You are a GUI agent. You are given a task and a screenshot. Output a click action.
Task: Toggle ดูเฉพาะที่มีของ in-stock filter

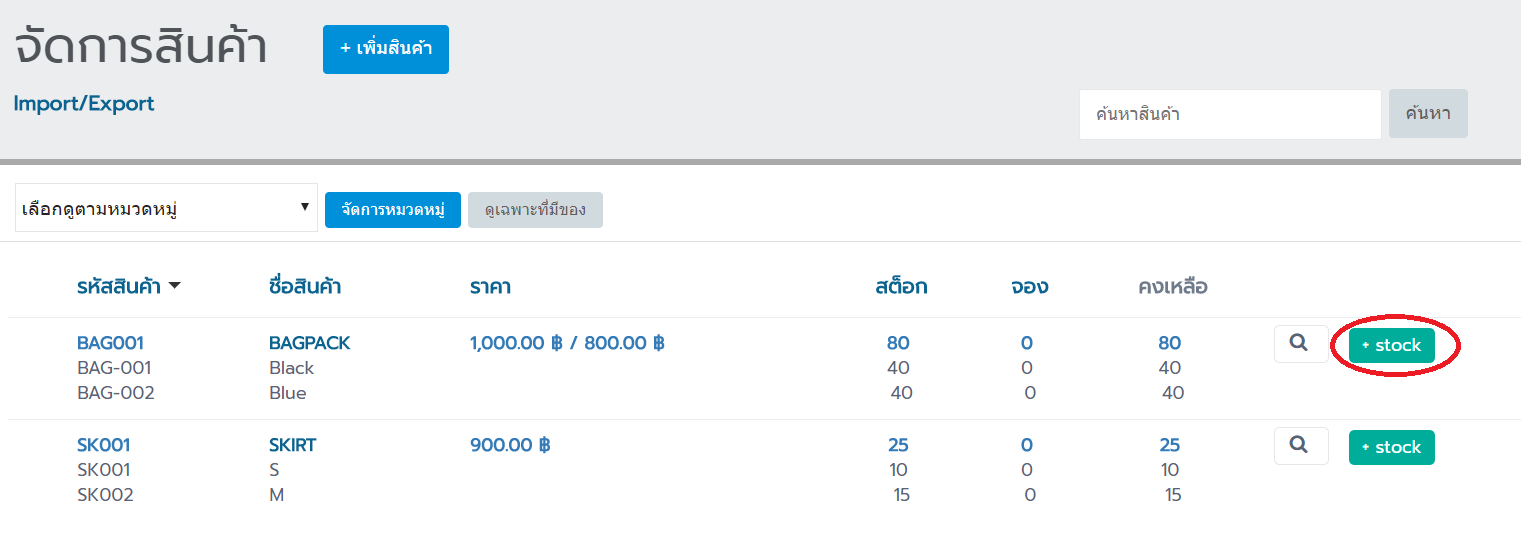click(x=535, y=210)
